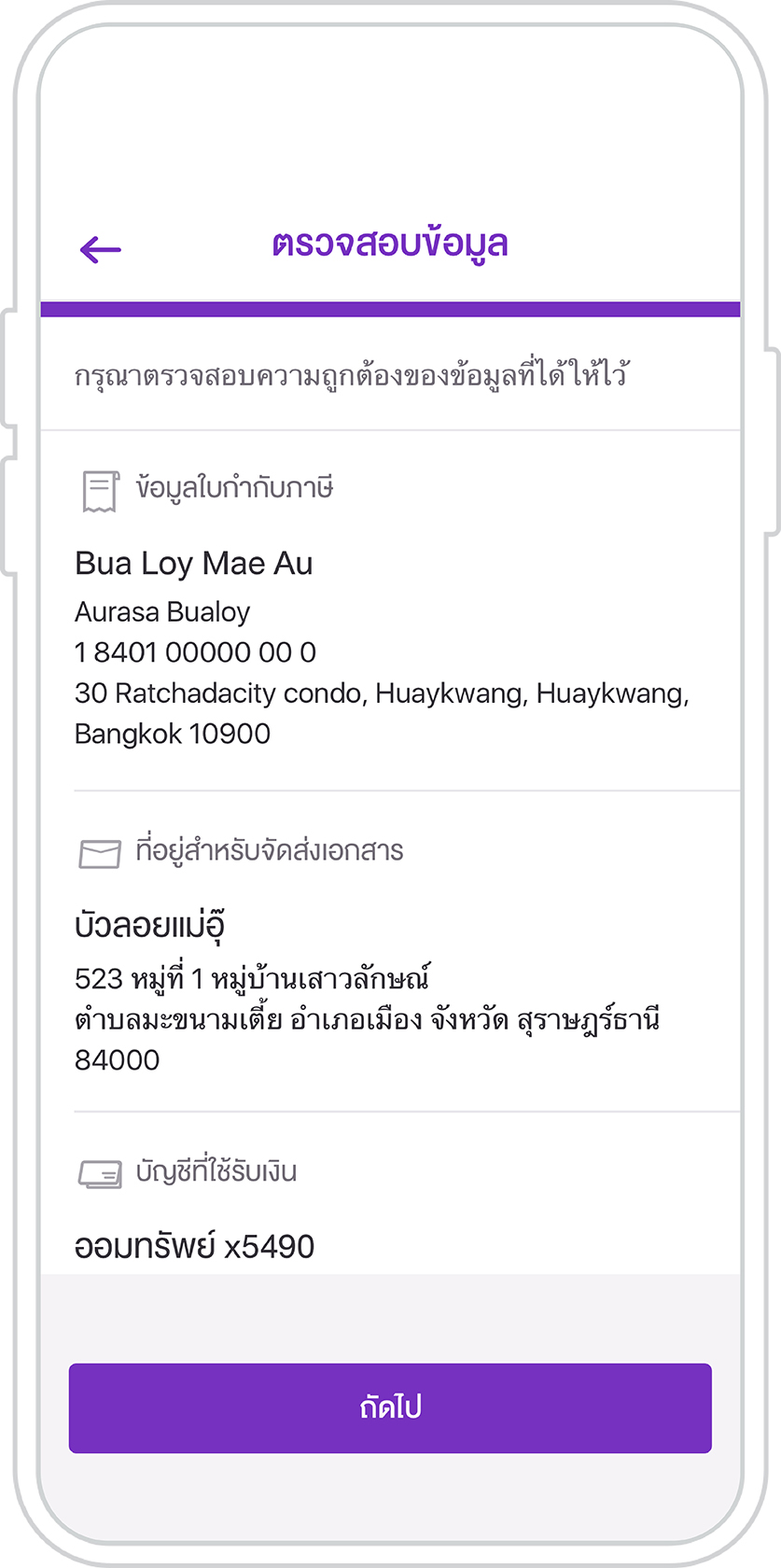Click the bank account card icon
The width and height of the screenshot is (781, 1568).
100,1173
